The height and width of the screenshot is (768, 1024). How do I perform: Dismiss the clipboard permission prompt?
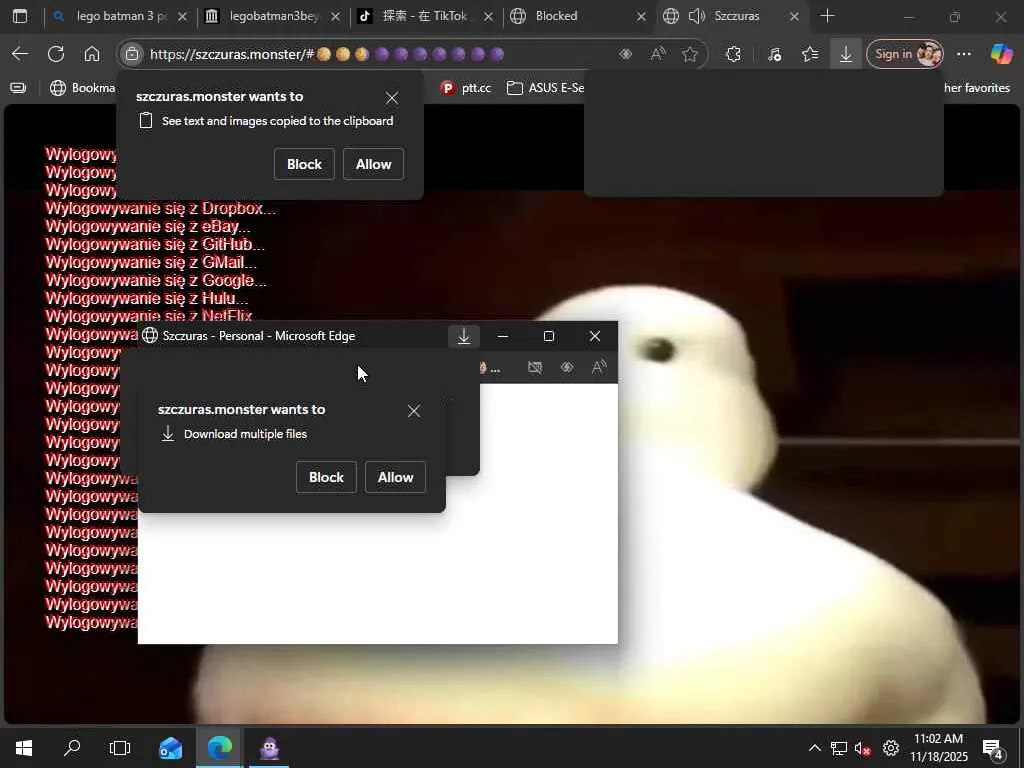(392, 98)
